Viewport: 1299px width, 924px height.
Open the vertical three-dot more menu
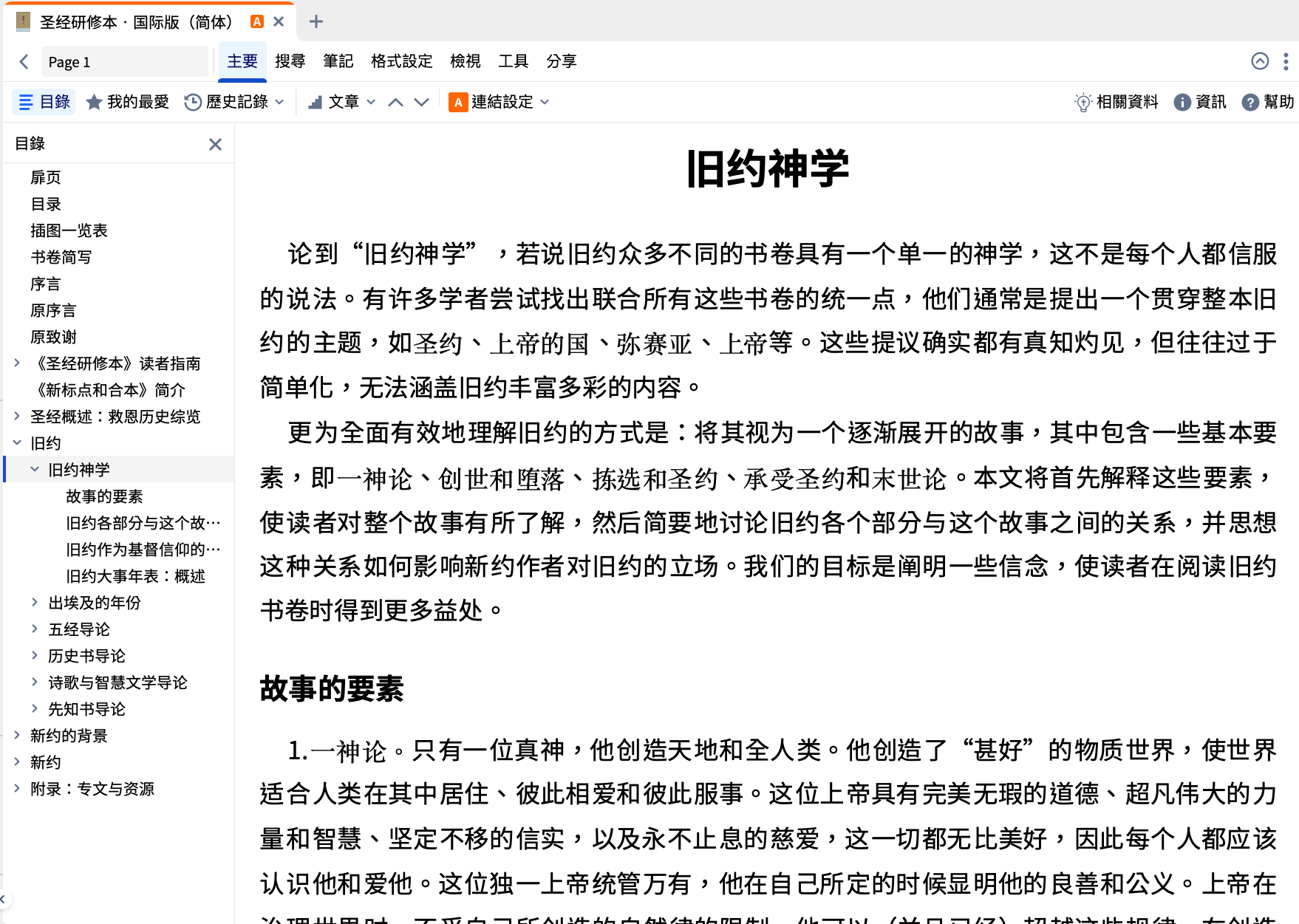coord(1286,61)
